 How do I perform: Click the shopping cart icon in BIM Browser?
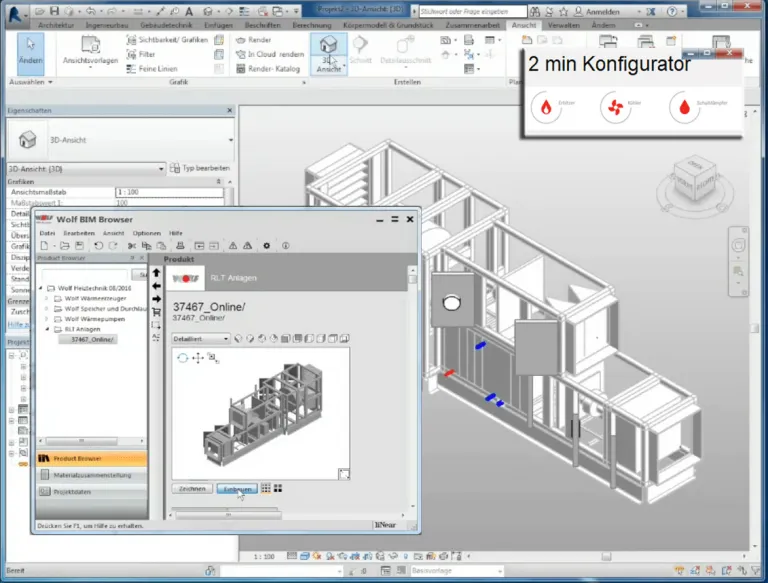157,312
